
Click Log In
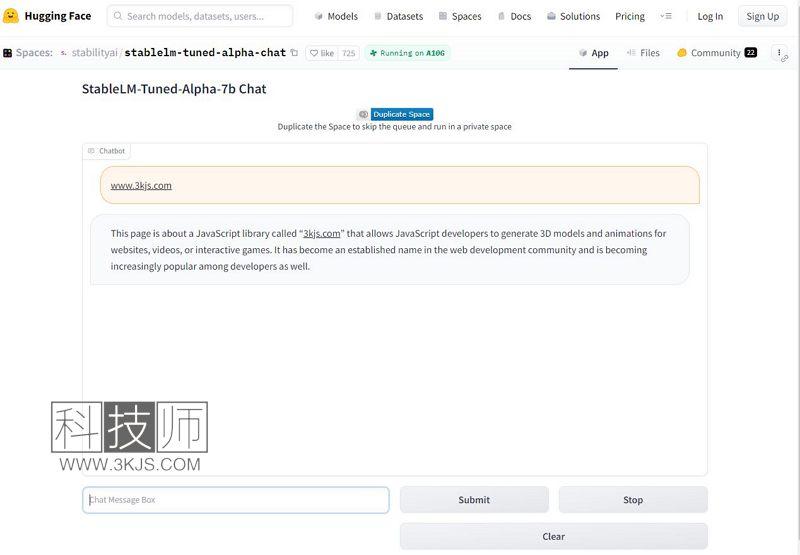(710, 16)
